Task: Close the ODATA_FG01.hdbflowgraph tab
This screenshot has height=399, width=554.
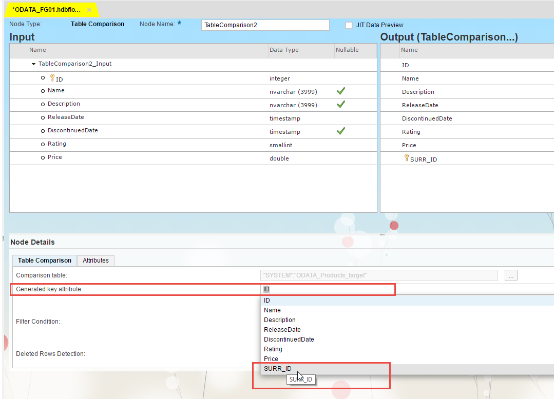Action: [89, 10]
